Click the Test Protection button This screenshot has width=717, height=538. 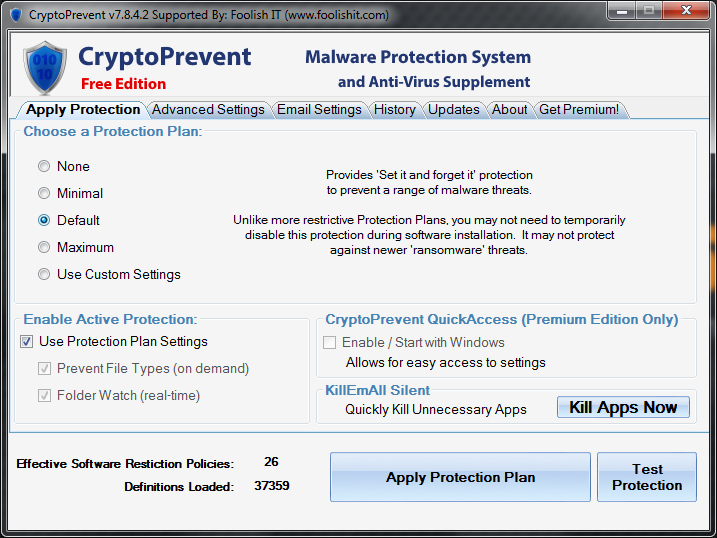[647, 477]
